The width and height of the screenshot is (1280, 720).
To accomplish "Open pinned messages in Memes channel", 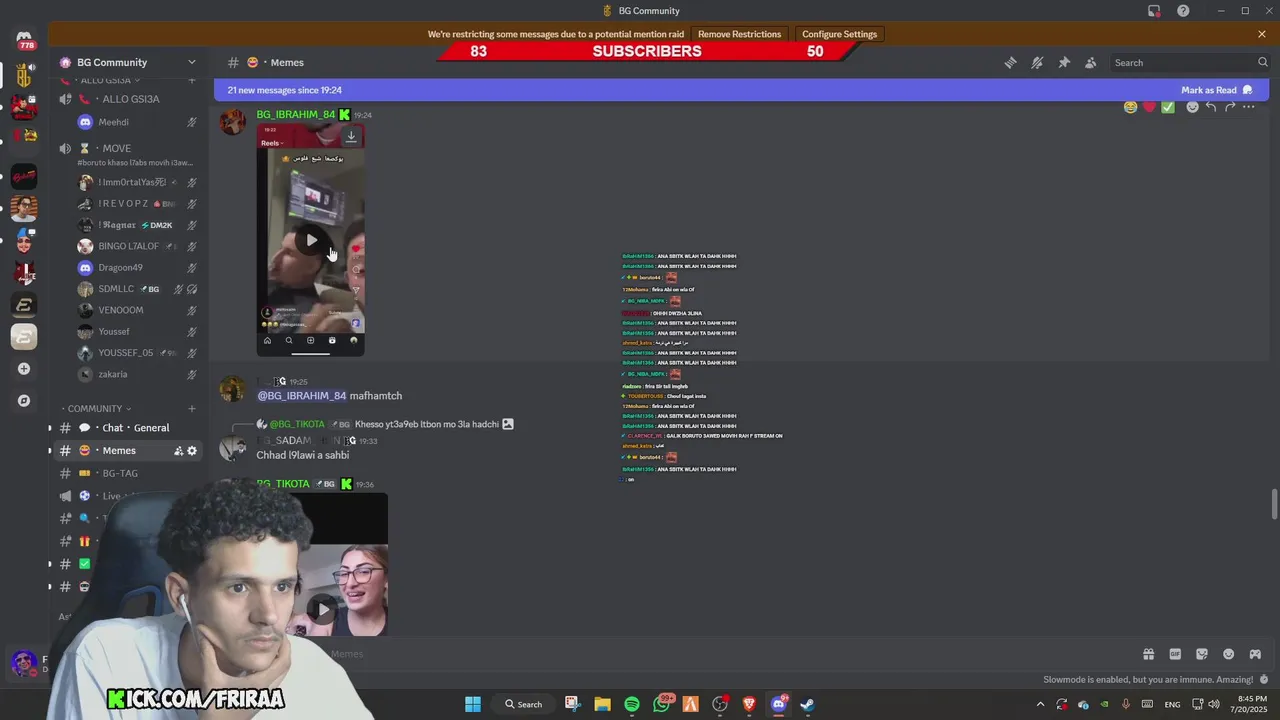I will (x=1064, y=62).
